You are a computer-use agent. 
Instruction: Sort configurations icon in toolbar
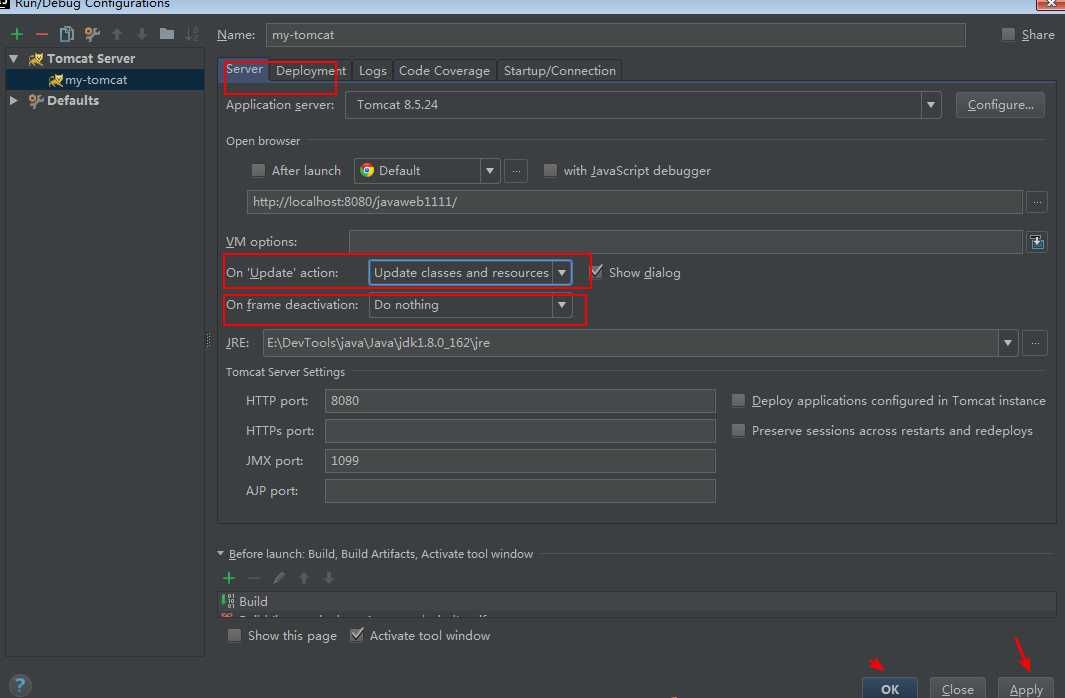192,34
